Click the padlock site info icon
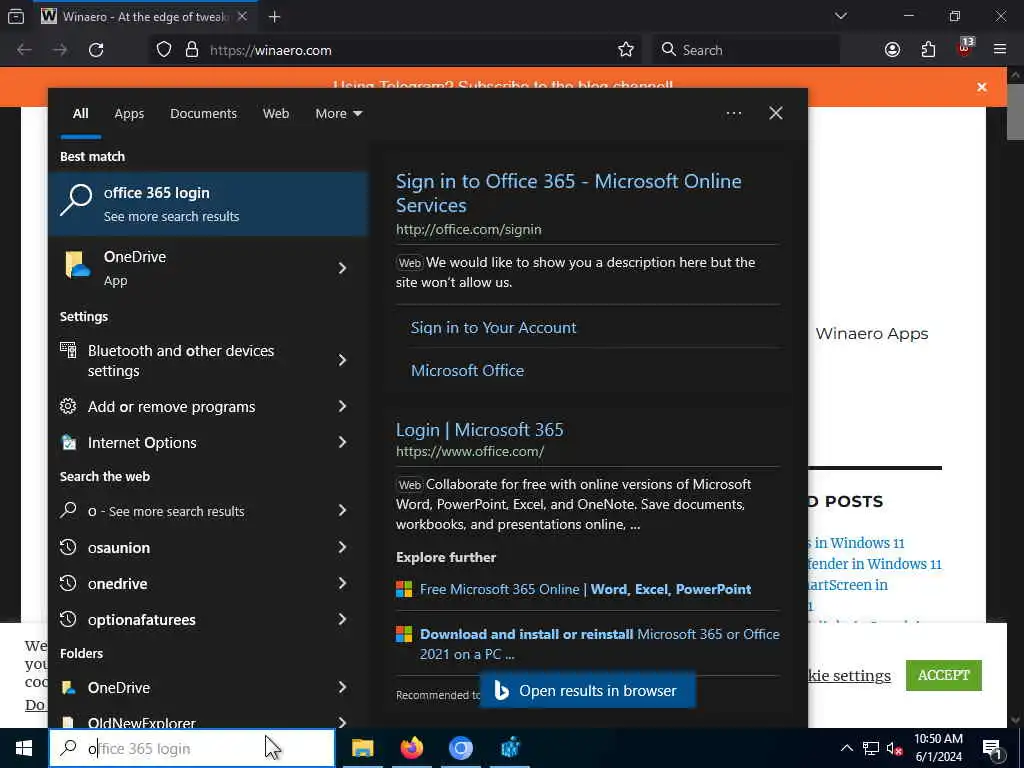Image resolution: width=1024 pixels, height=768 pixels. [192, 50]
